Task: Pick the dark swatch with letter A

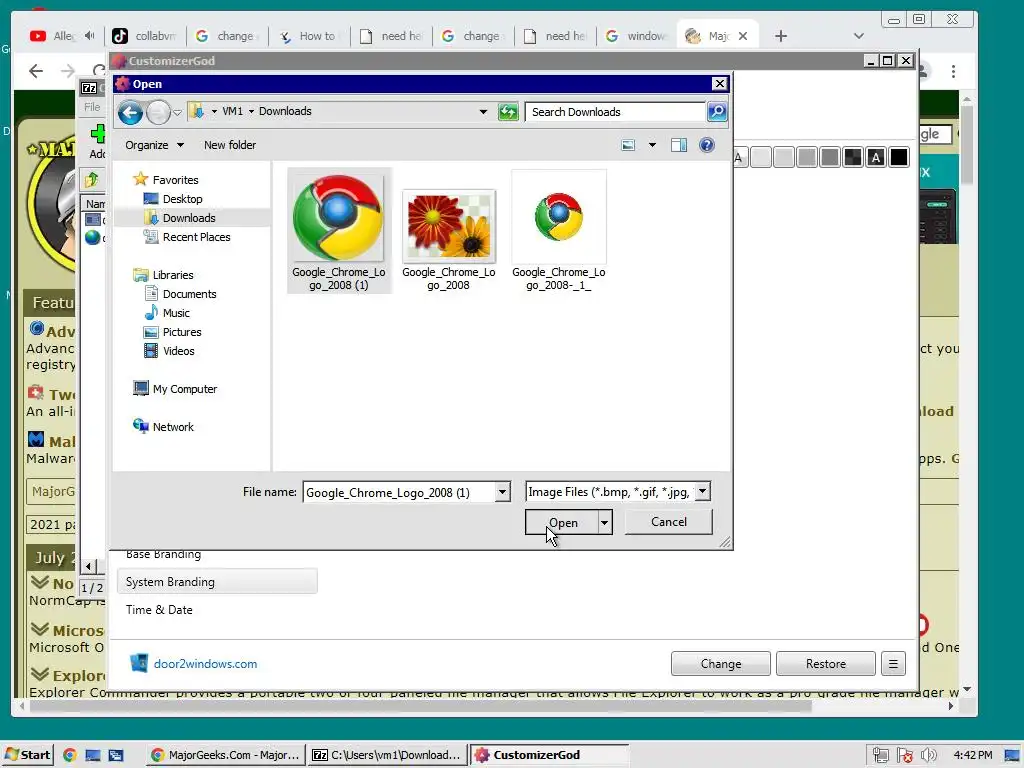Action: [x=876, y=157]
